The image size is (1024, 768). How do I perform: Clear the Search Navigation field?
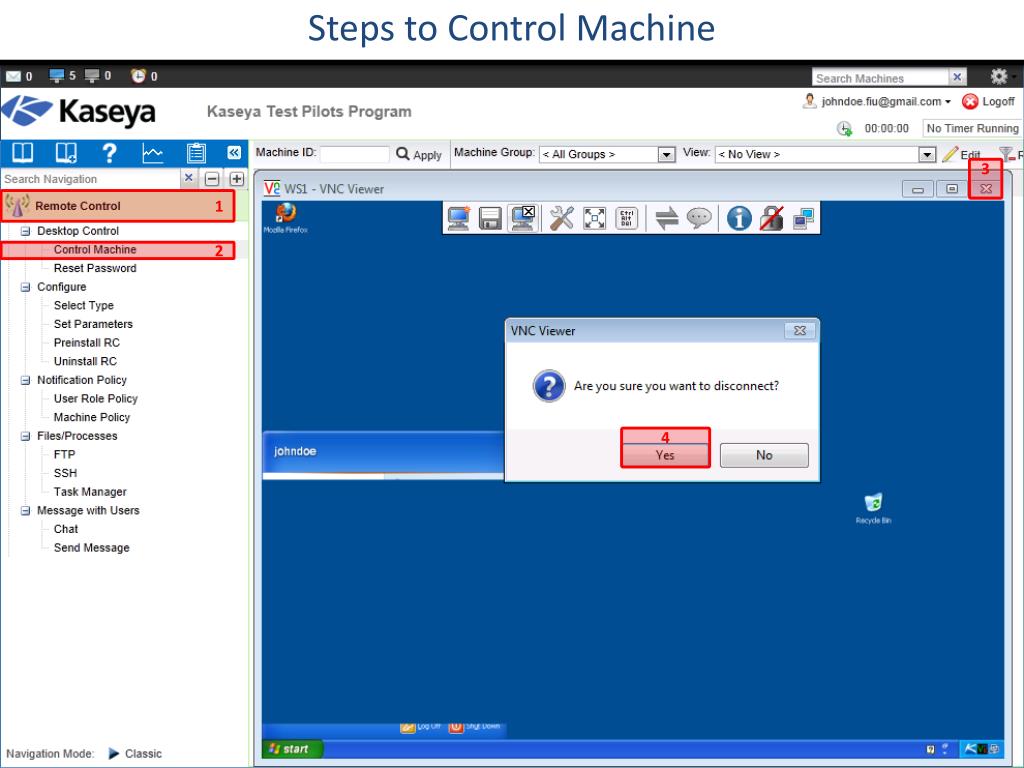click(x=189, y=178)
